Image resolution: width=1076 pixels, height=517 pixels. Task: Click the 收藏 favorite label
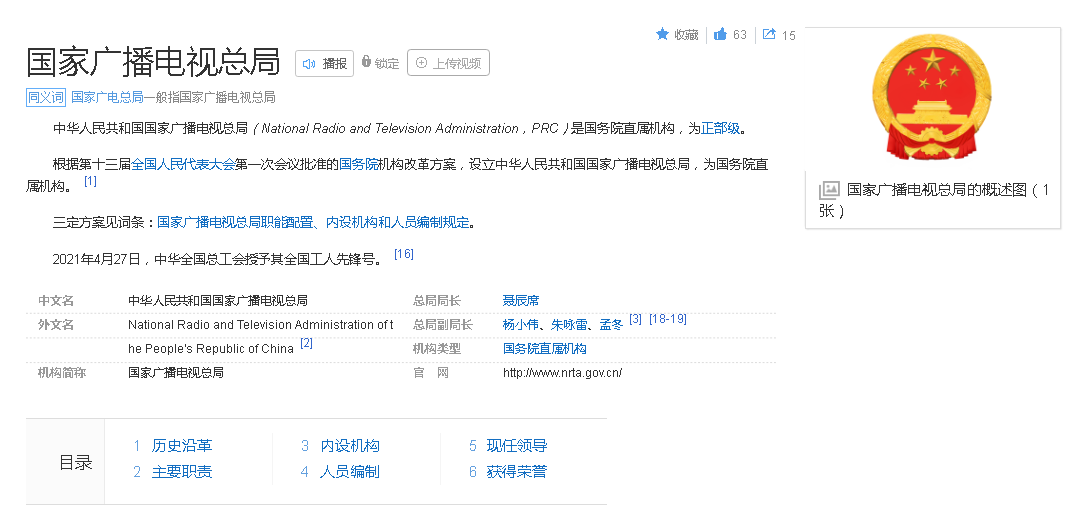tap(686, 34)
